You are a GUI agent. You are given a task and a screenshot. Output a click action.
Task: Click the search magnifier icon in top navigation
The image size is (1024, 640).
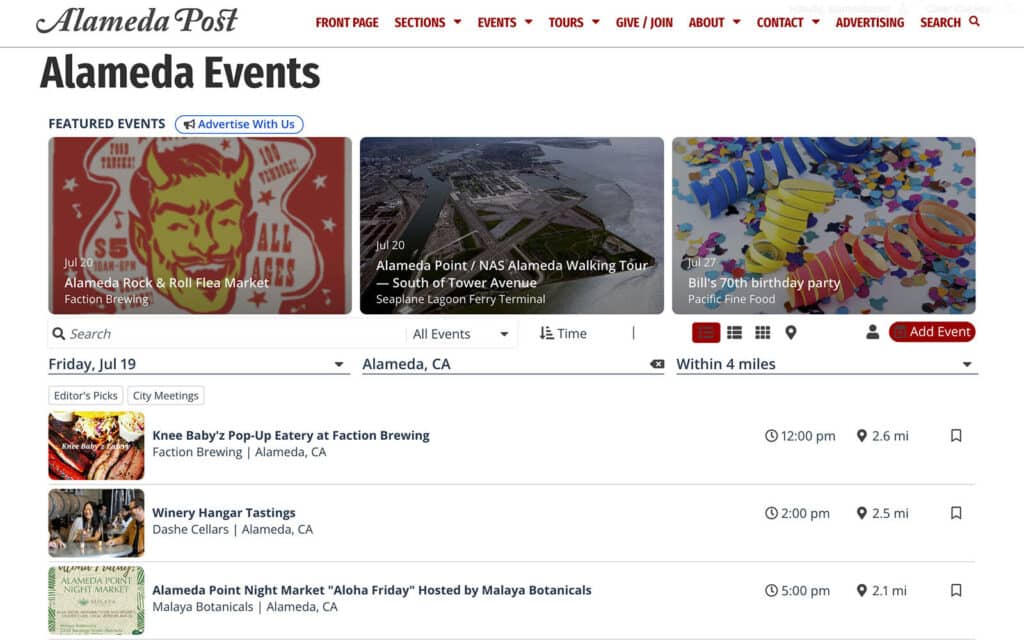pyautogui.click(x=974, y=22)
